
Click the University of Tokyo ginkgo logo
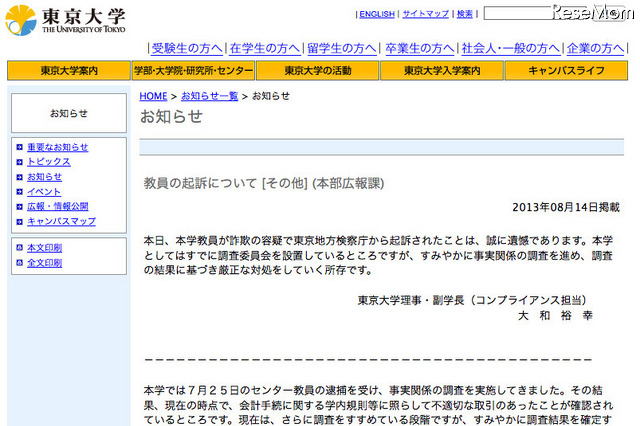(x=21, y=20)
